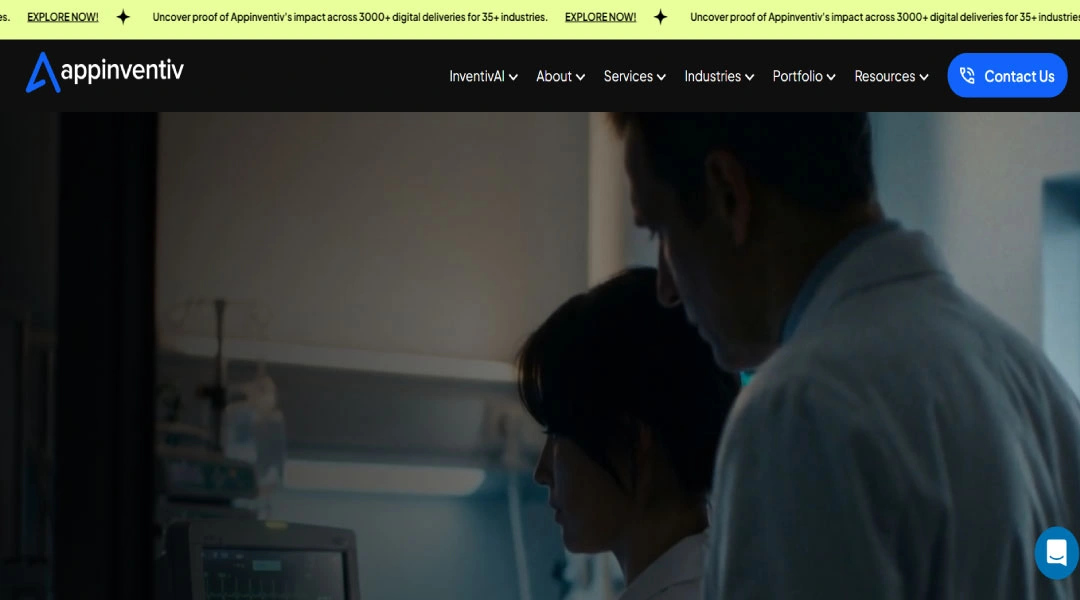Image resolution: width=1080 pixels, height=600 pixels.
Task: Click the Contact Us button
Action: [x=1007, y=75]
